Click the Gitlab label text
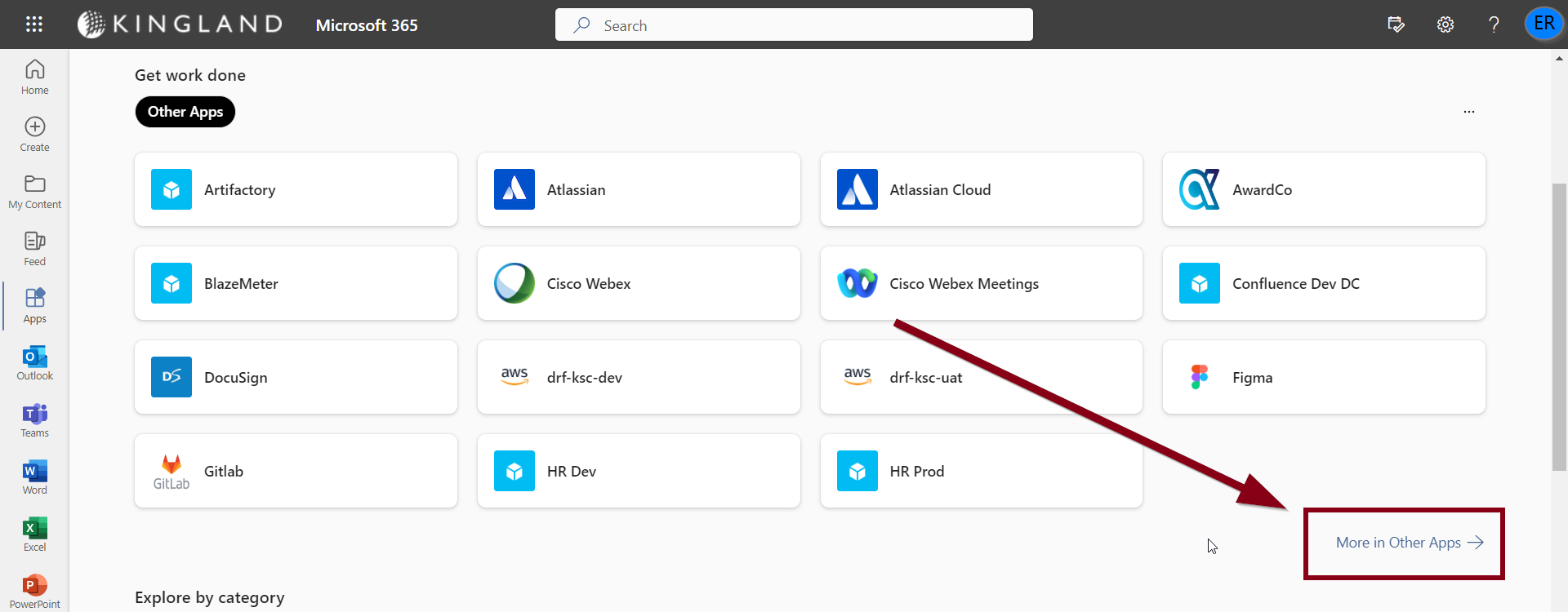Image resolution: width=1568 pixels, height=612 pixels. pos(224,472)
